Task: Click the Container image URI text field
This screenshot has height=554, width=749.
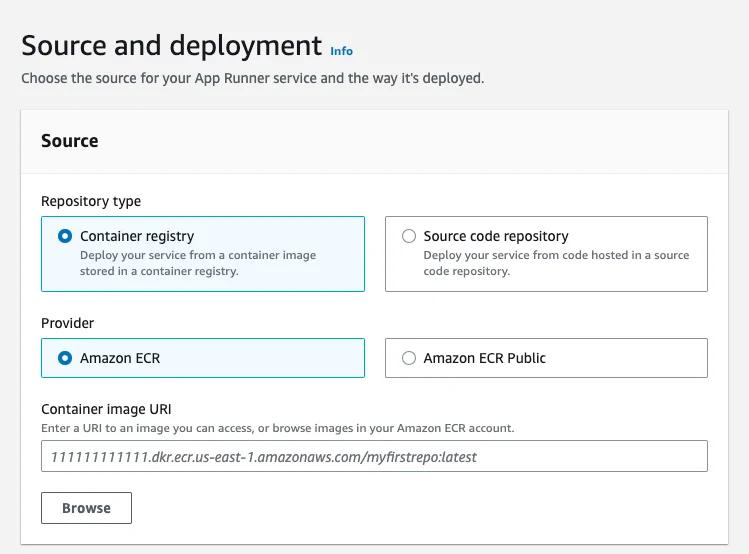Action: (374, 457)
